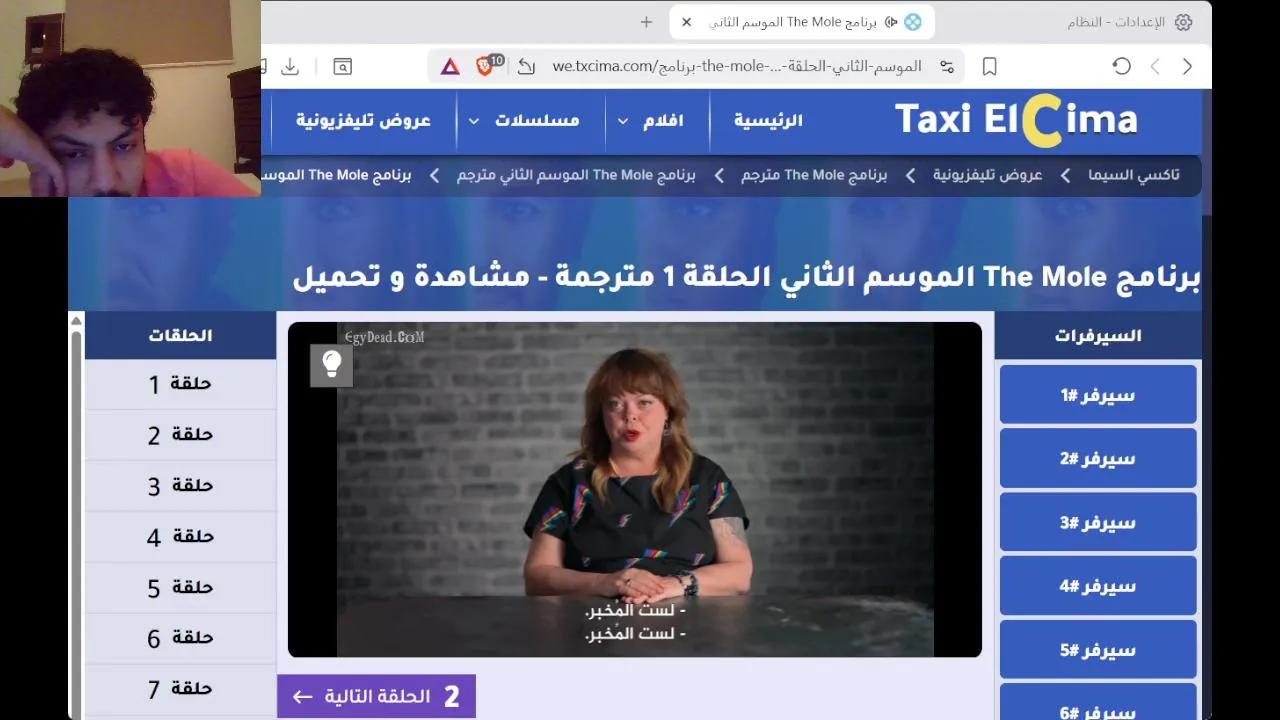Open the find-in-page toolbar icon
1280x720 pixels.
342,67
